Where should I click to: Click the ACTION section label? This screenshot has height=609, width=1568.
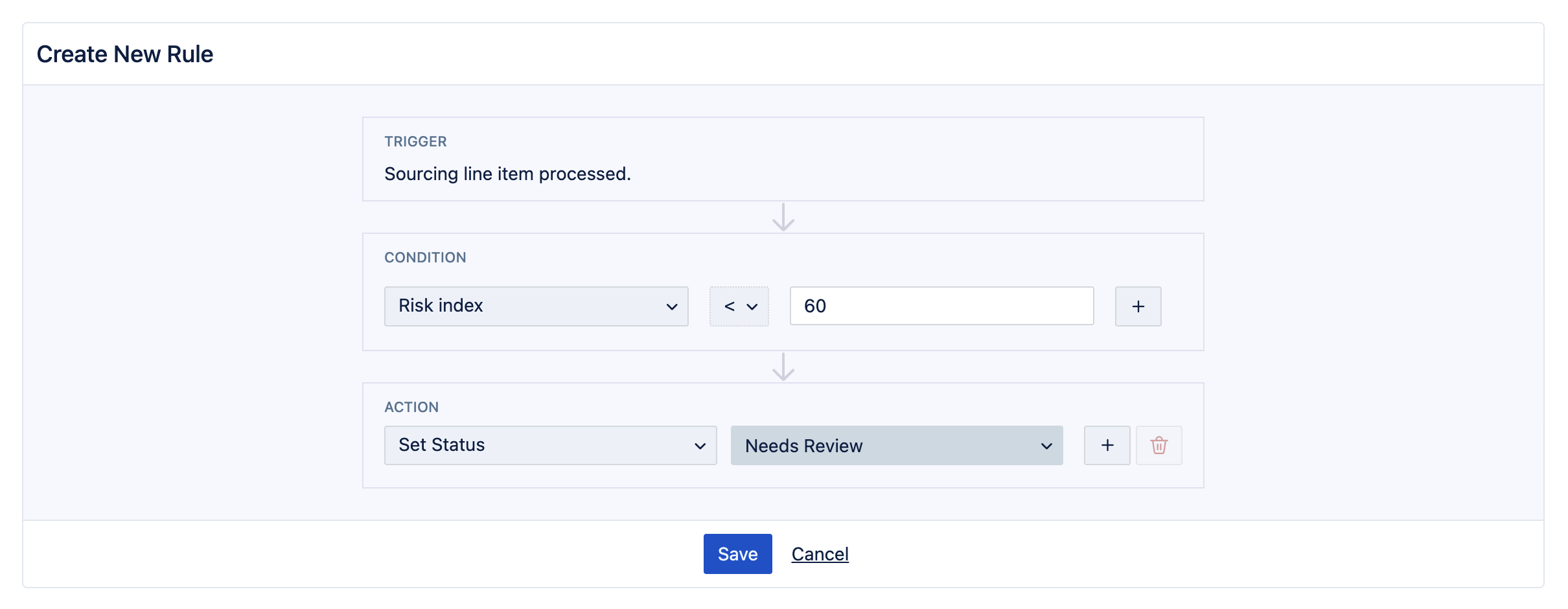pos(411,407)
